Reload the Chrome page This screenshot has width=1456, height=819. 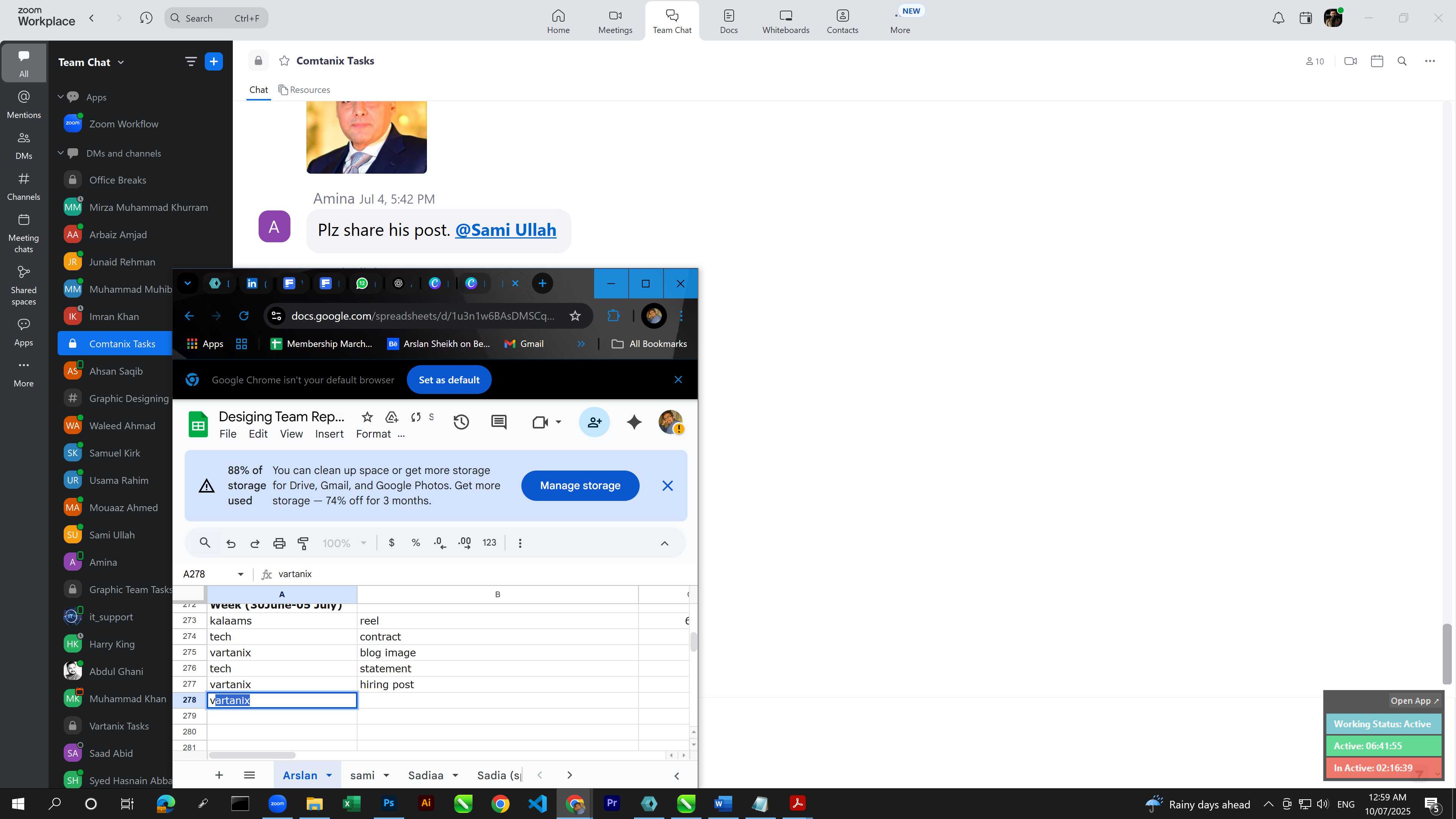(x=243, y=316)
